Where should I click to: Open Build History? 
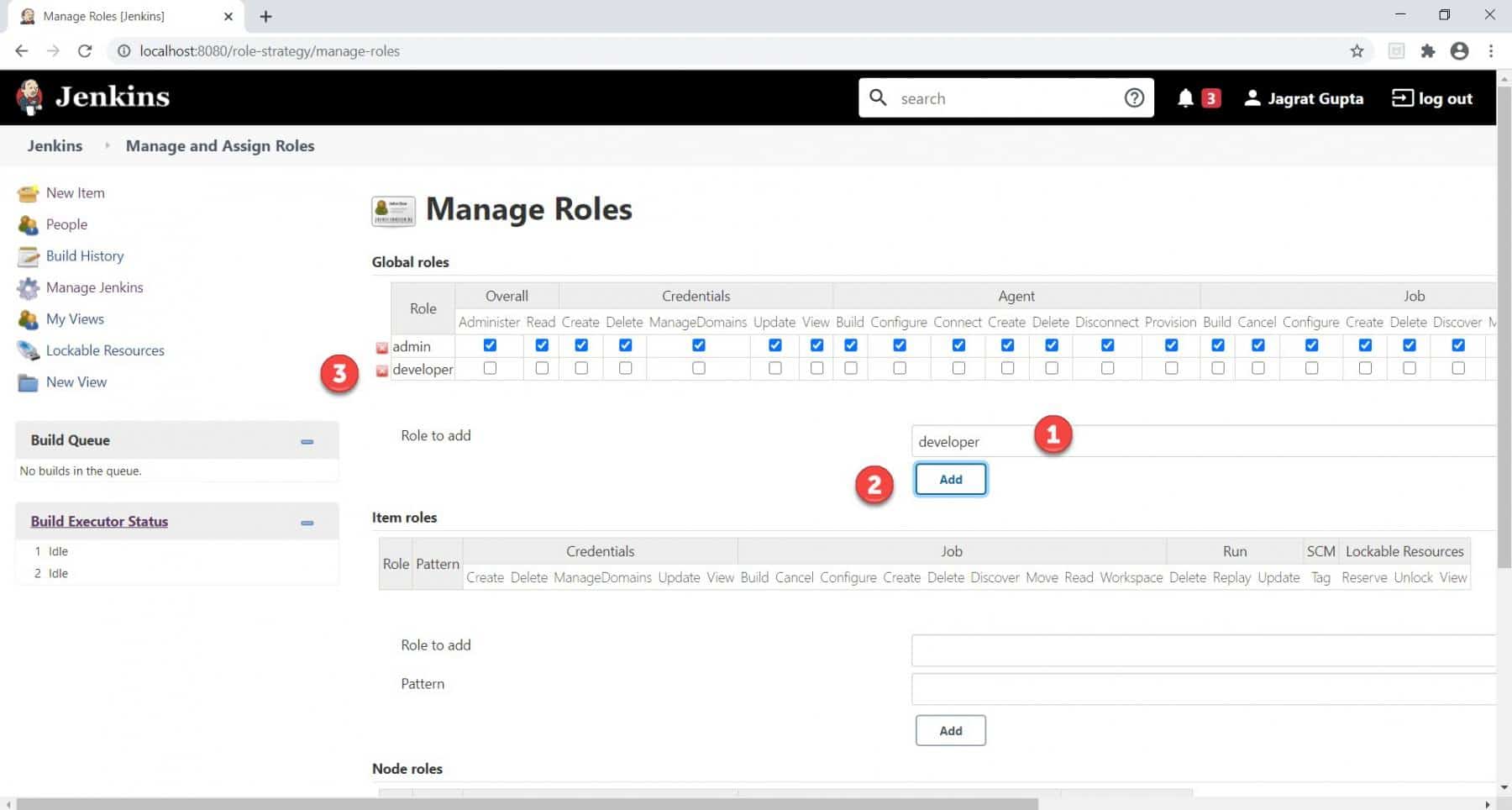85,255
